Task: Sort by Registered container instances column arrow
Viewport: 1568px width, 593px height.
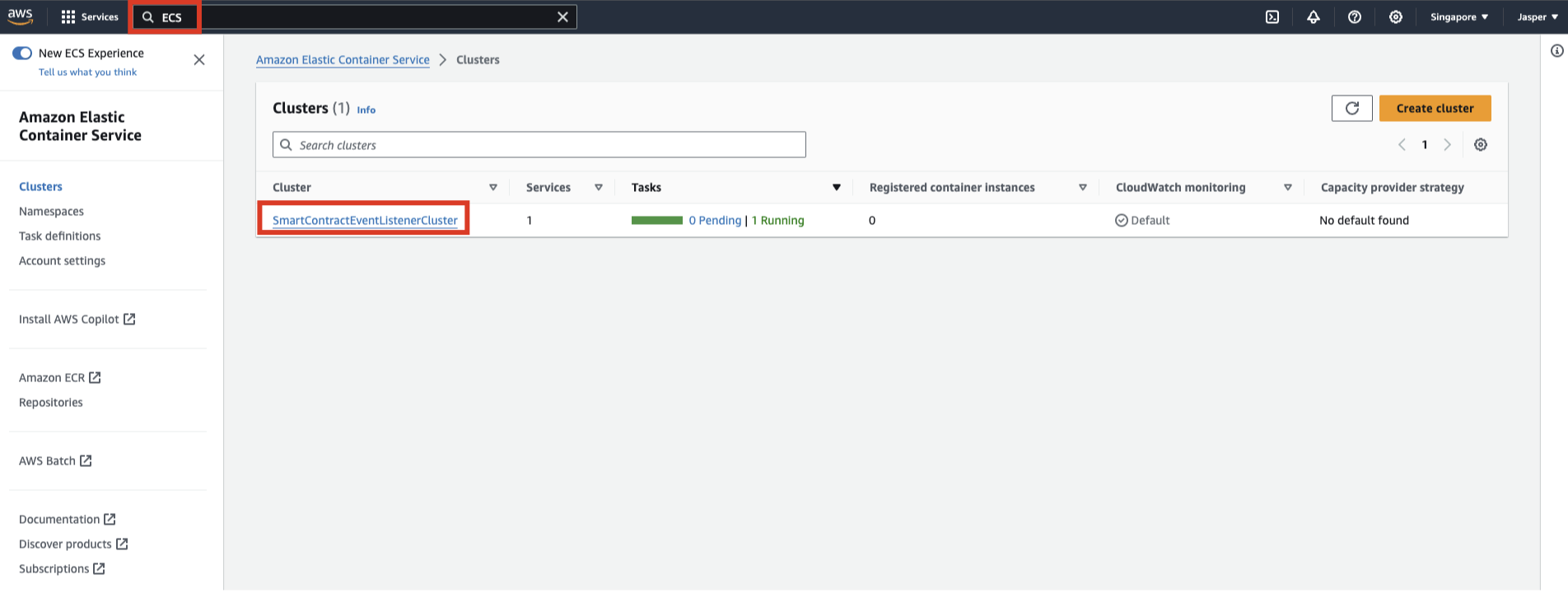Action: pyautogui.click(x=1083, y=187)
